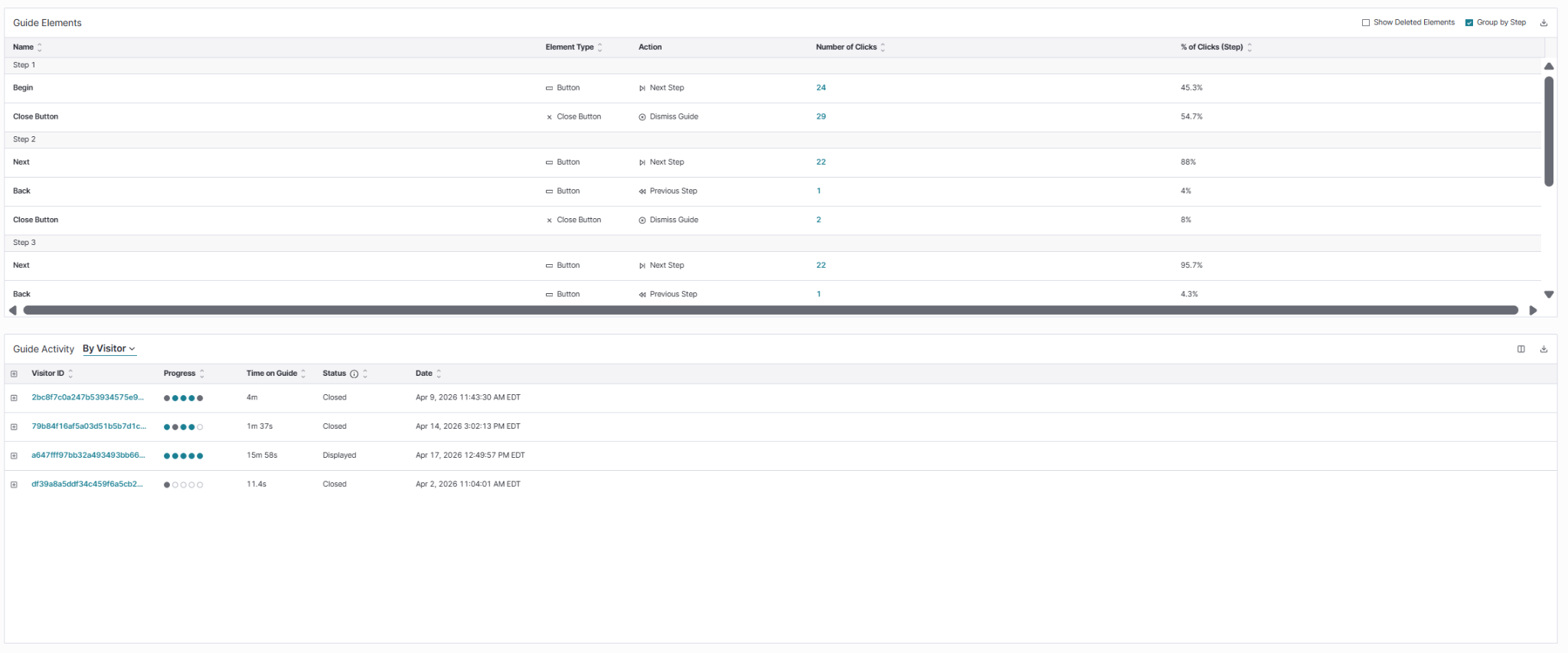
Task: Click the 88% value
Action: [x=1188, y=162]
